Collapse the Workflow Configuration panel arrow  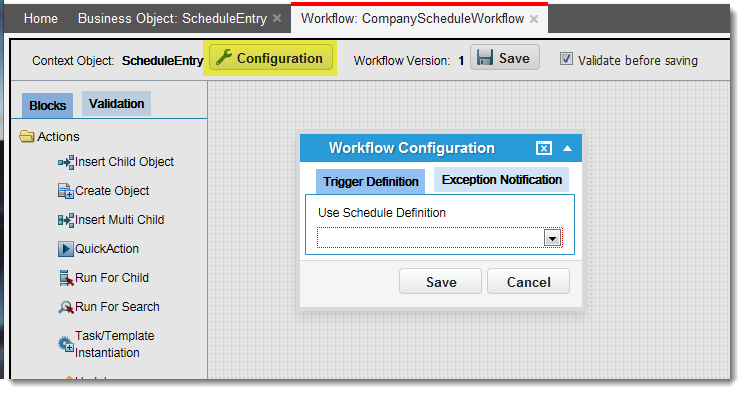click(567, 148)
